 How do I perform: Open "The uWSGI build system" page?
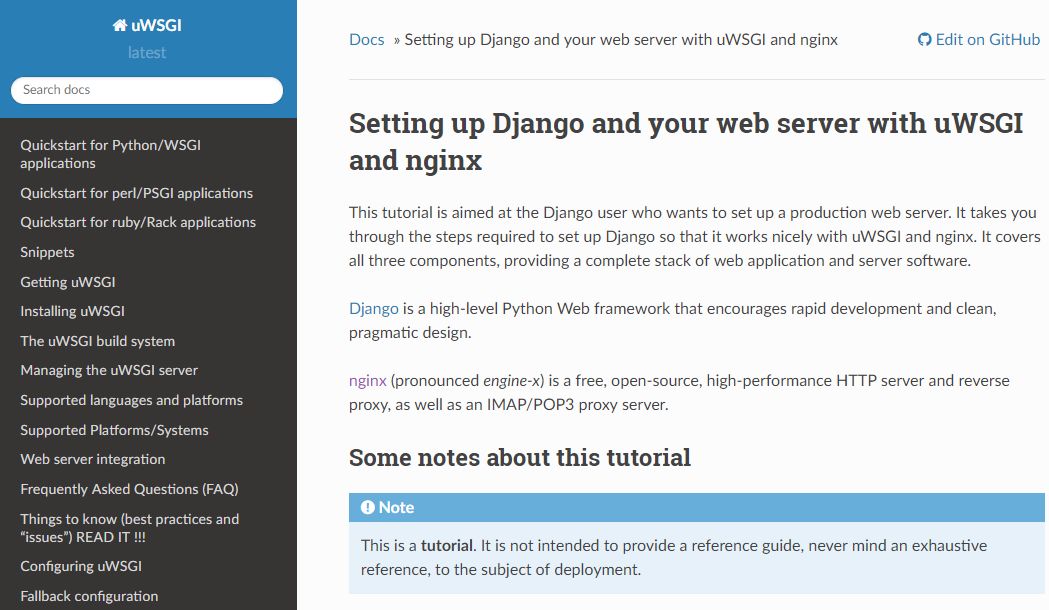coord(97,341)
